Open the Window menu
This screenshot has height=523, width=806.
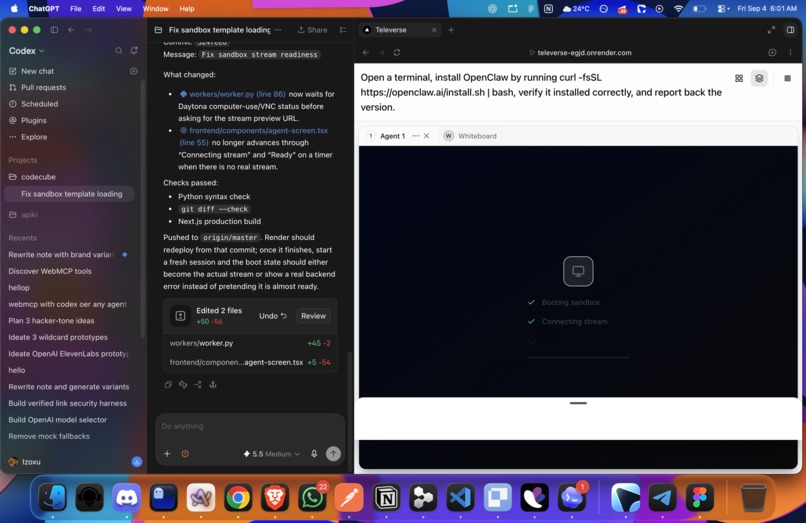click(155, 8)
